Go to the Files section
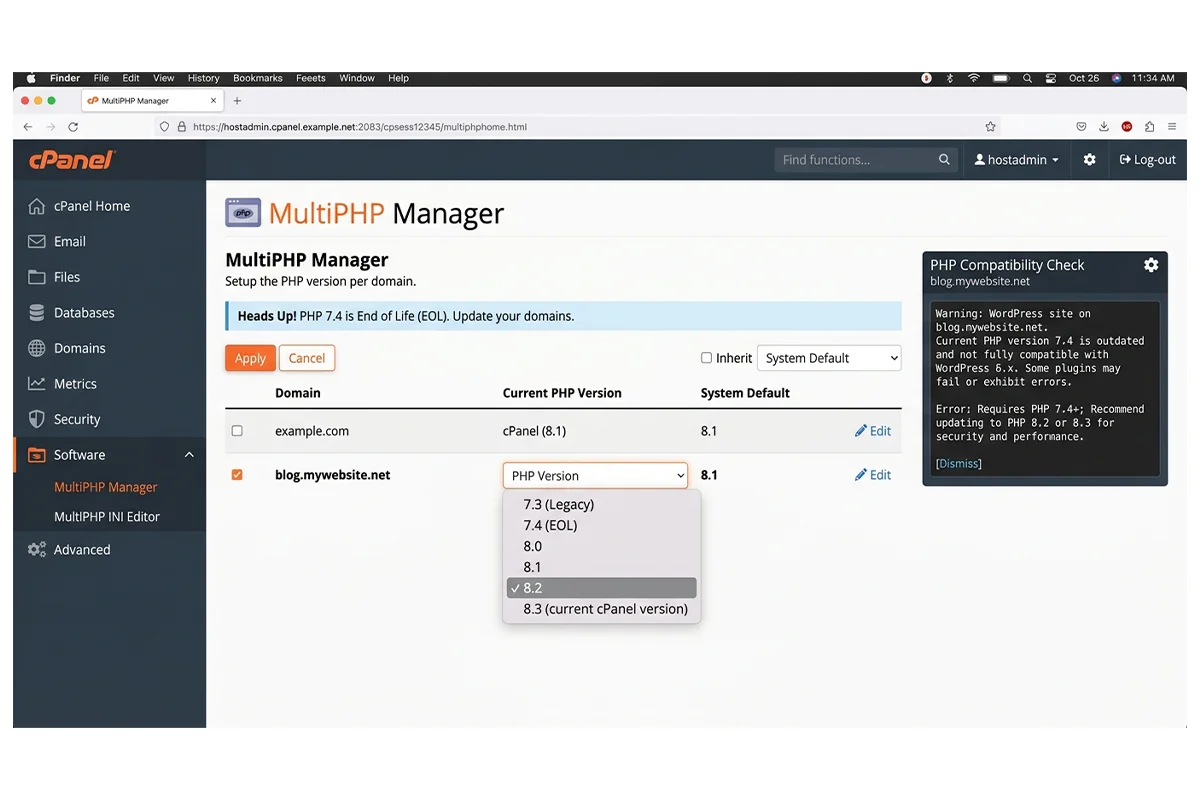Viewport: 1200px width, 800px height. point(54,277)
